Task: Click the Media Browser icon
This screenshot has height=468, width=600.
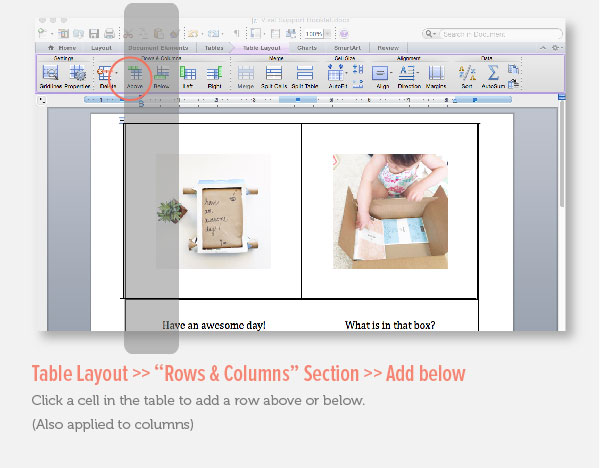Action: coord(291,34)
